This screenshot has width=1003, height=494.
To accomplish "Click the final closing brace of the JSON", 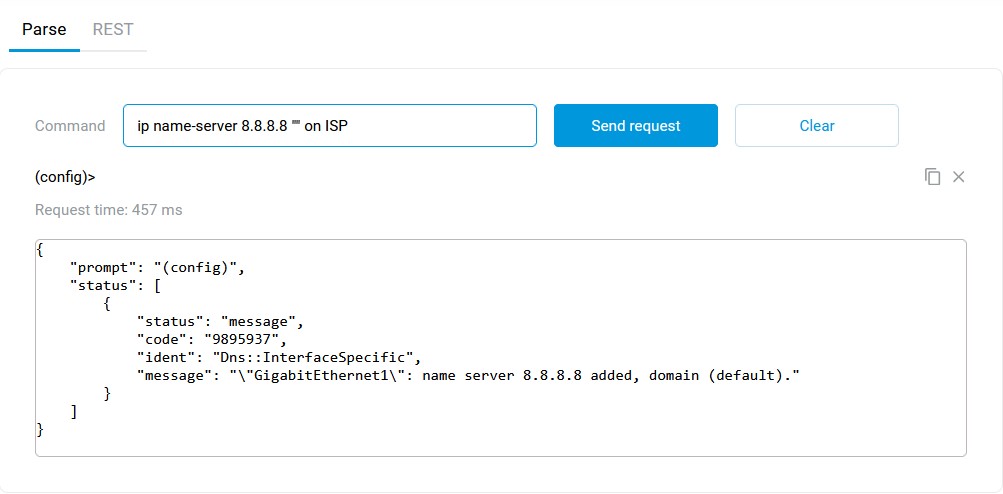I will [40, 429].
